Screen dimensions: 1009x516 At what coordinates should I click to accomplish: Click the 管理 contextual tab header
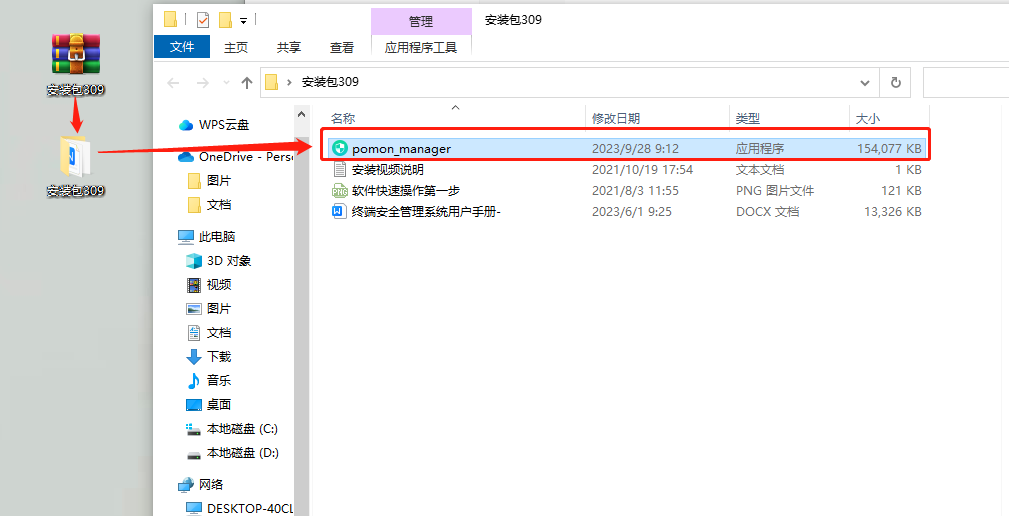[x=421, y=21]
